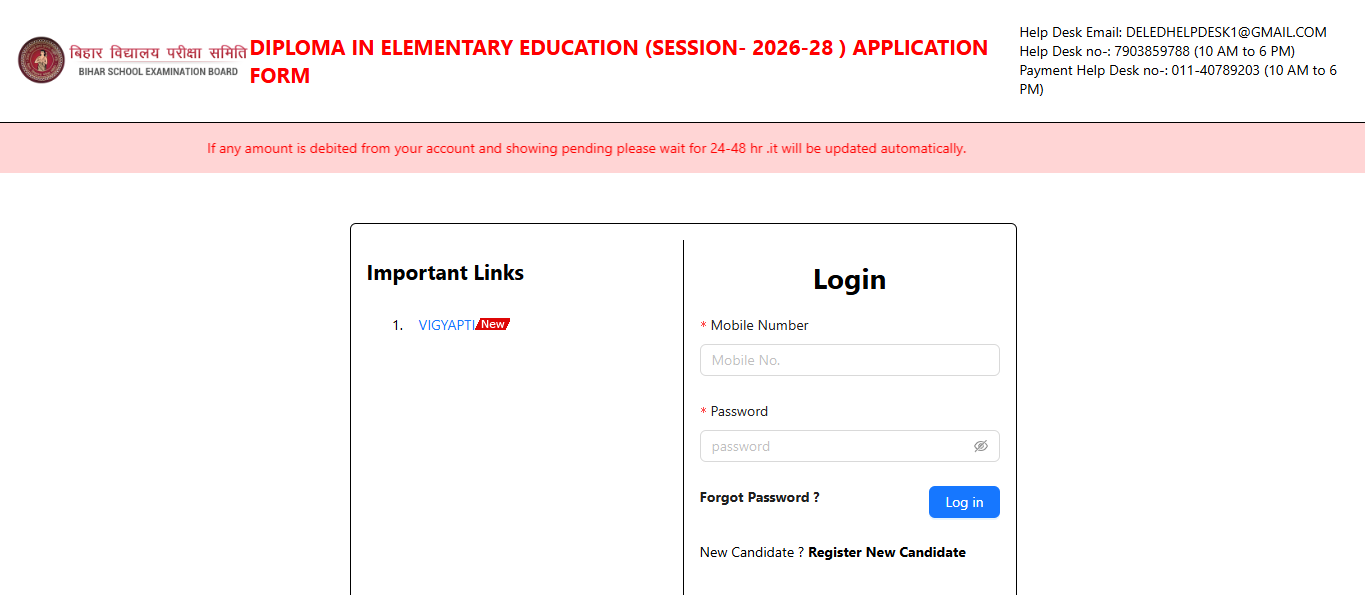Image resolution: width=1365 pixels, height=595 pixels.
Task: Click the Important Links heading
Action: pyautogui.click(x=445, y=272)
